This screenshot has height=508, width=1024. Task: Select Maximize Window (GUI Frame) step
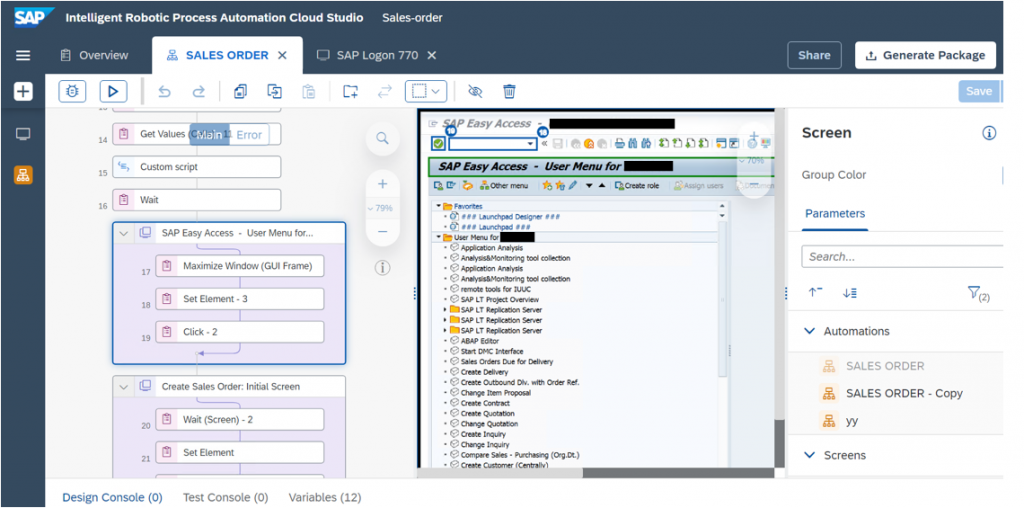point(240,266)
